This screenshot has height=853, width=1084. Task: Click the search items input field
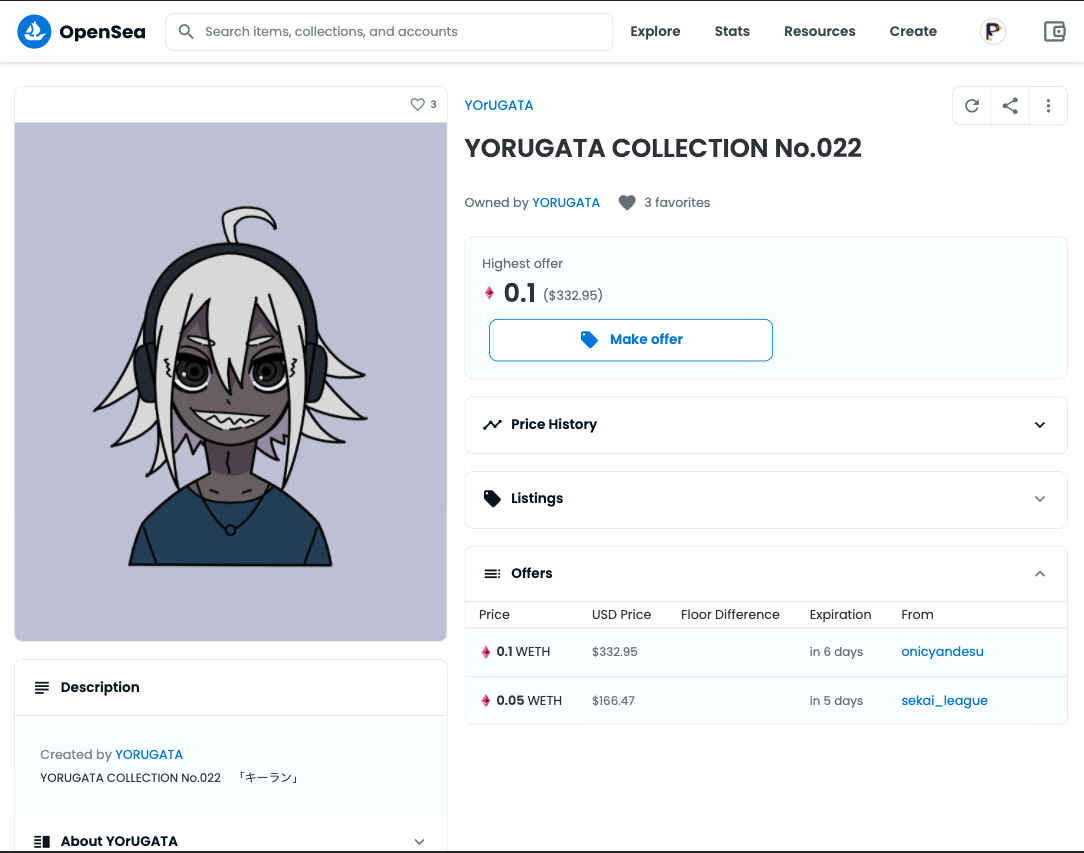coord(400,32)
